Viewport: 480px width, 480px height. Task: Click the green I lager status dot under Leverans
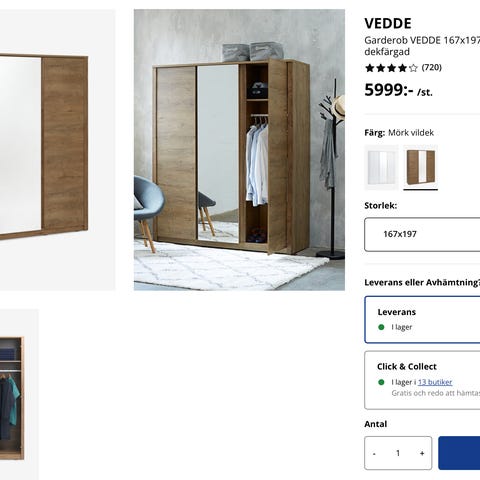click(x=381, y=327)
